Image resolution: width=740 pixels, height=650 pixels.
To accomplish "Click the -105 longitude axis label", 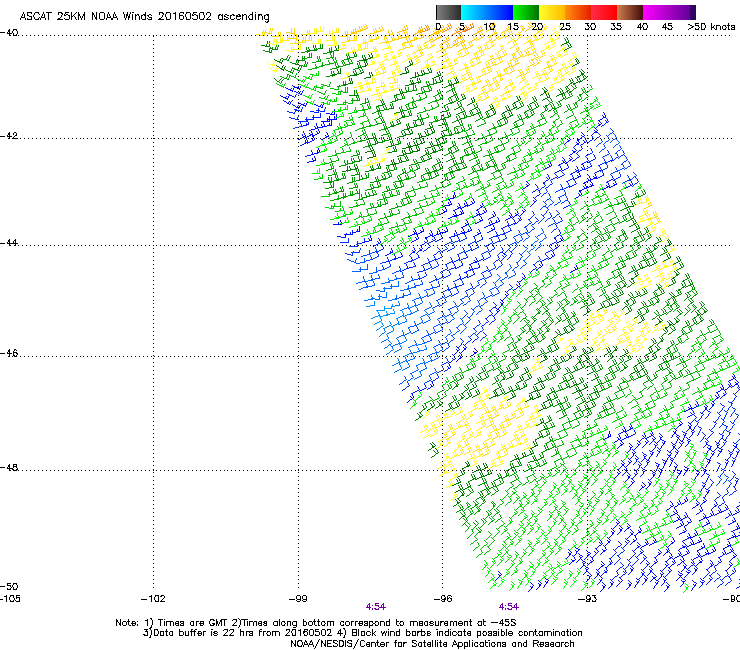I will coord(10,599).
